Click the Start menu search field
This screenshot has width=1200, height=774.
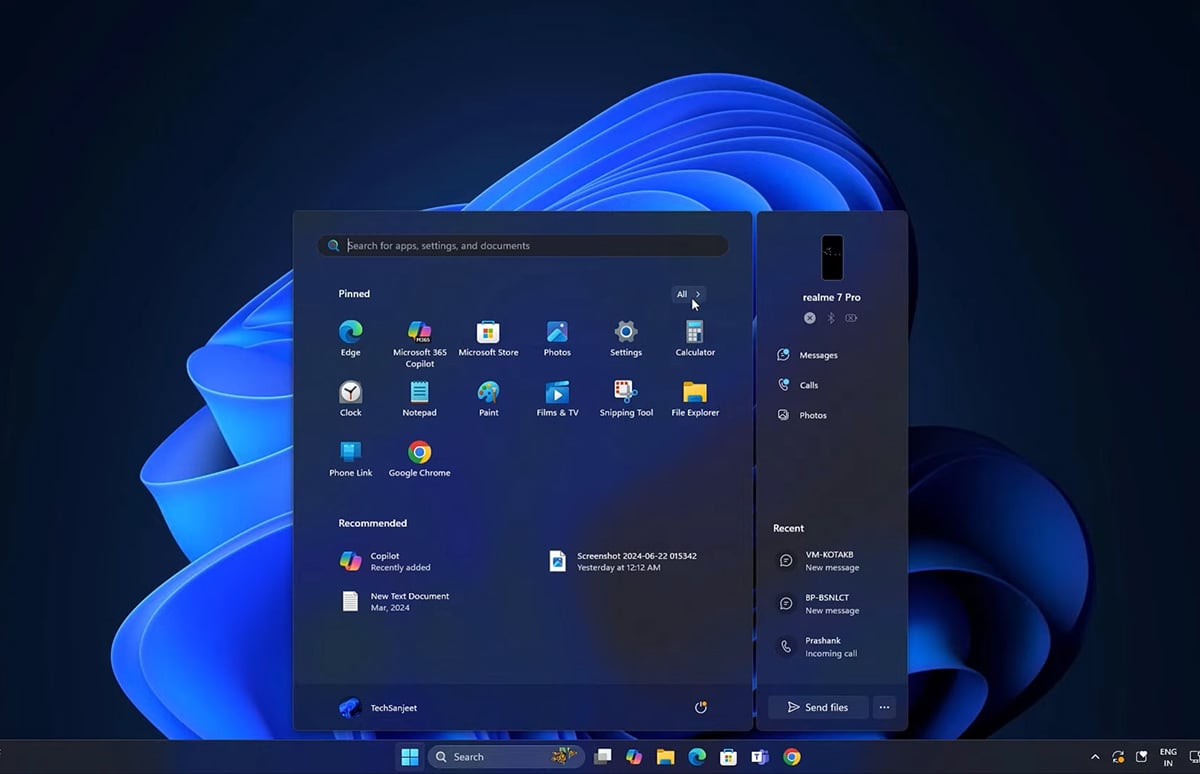coord(523,245)
